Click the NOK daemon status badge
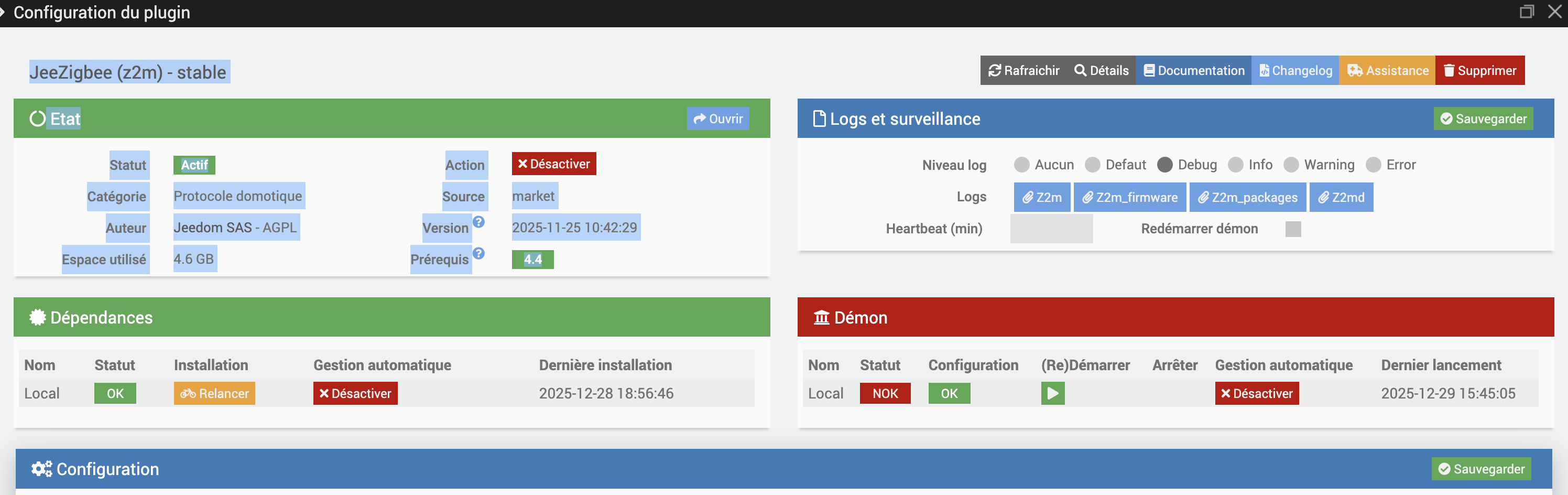Image resolution: width=1568 pixels, height=495 pixels. pyautogui.click(x=885, y=394)
